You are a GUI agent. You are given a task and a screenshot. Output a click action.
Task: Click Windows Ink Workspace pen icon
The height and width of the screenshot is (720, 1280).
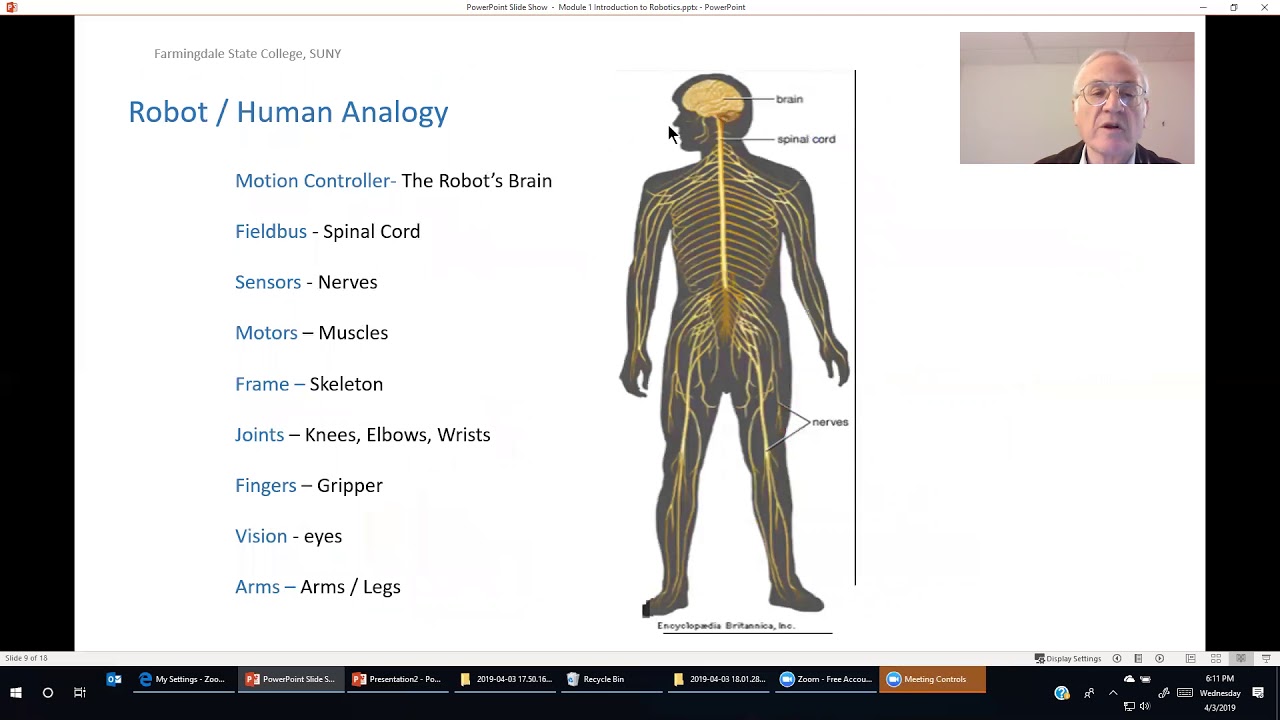click(x=1164, y=692)
